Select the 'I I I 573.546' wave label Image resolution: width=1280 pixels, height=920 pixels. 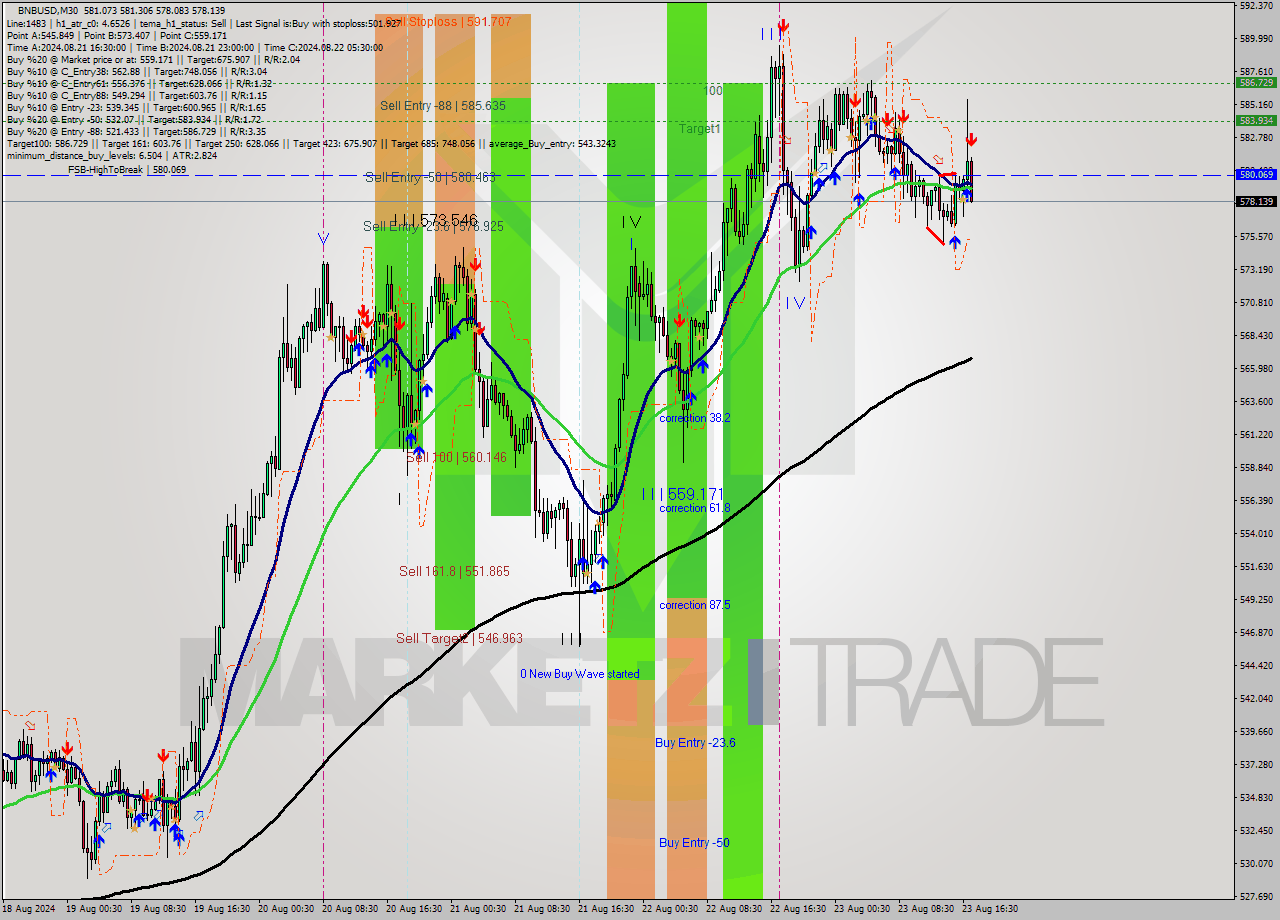click(x=434, y=219)
